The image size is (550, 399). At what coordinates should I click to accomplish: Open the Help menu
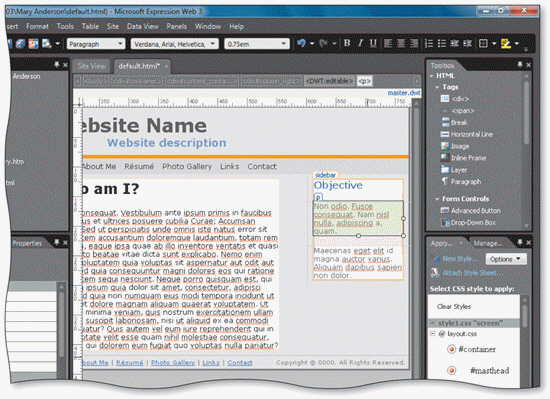(236, 26)
